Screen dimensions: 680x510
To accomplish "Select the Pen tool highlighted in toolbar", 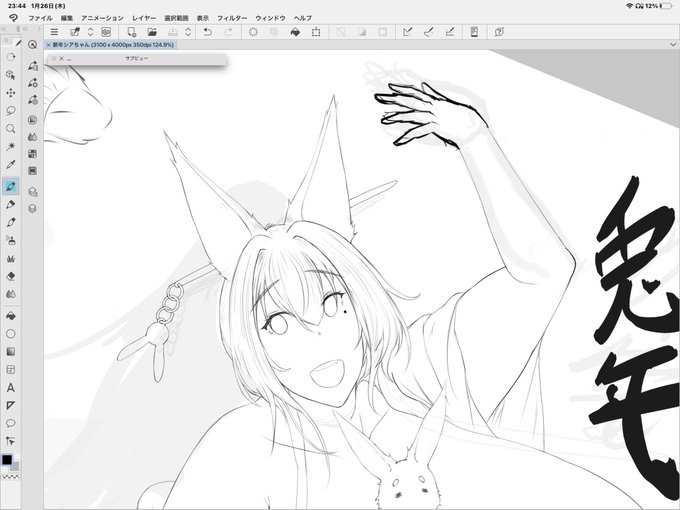I will [x=11, y=186].
